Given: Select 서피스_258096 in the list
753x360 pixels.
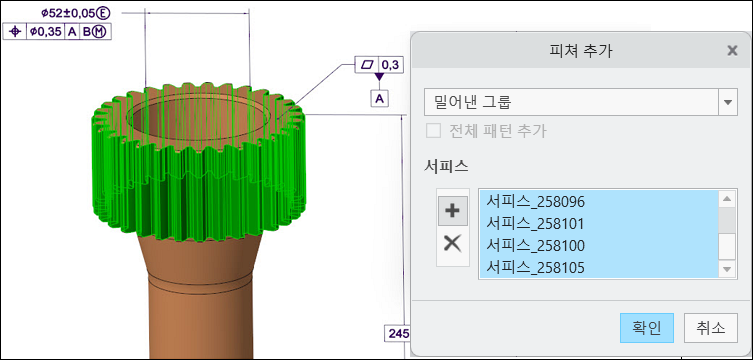Looking at the screenshot, I should point(598,202).
